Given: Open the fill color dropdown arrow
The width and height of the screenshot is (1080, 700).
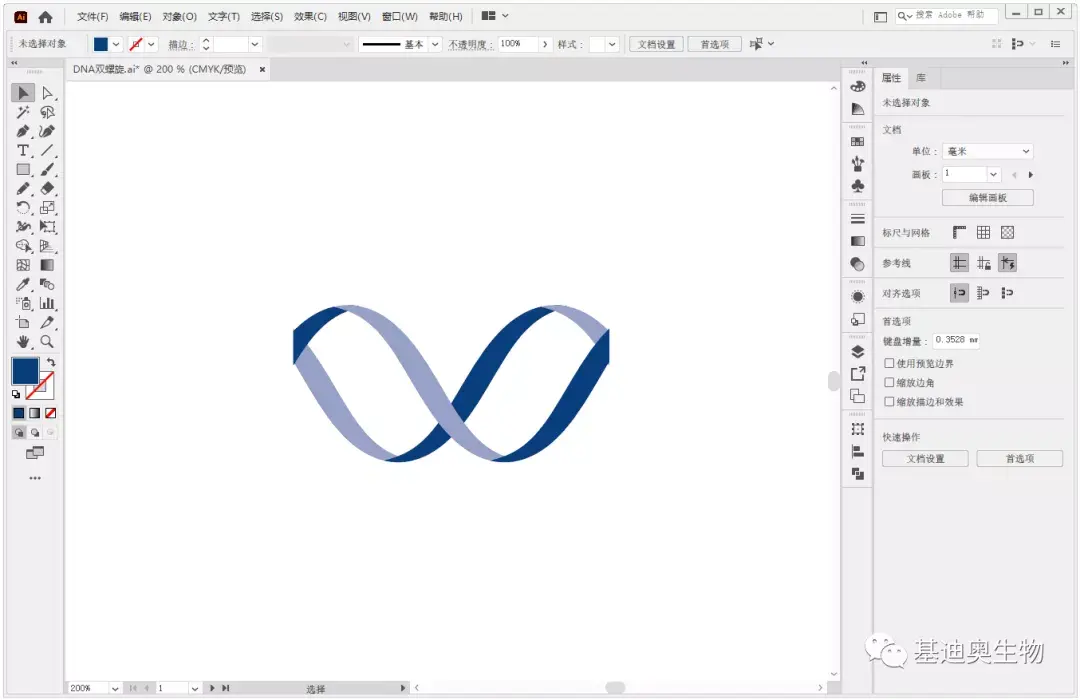Looking at the screenshot, I should pyautogui.click(x=116, y=45).
